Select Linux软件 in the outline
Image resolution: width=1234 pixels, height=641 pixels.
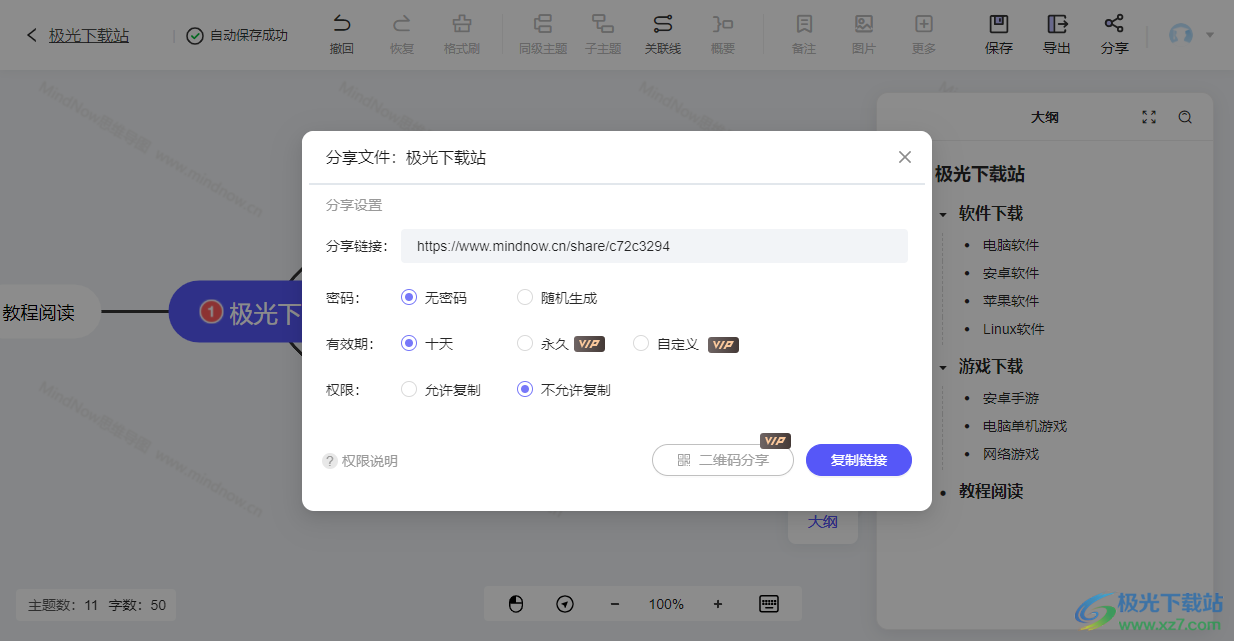1014,329
